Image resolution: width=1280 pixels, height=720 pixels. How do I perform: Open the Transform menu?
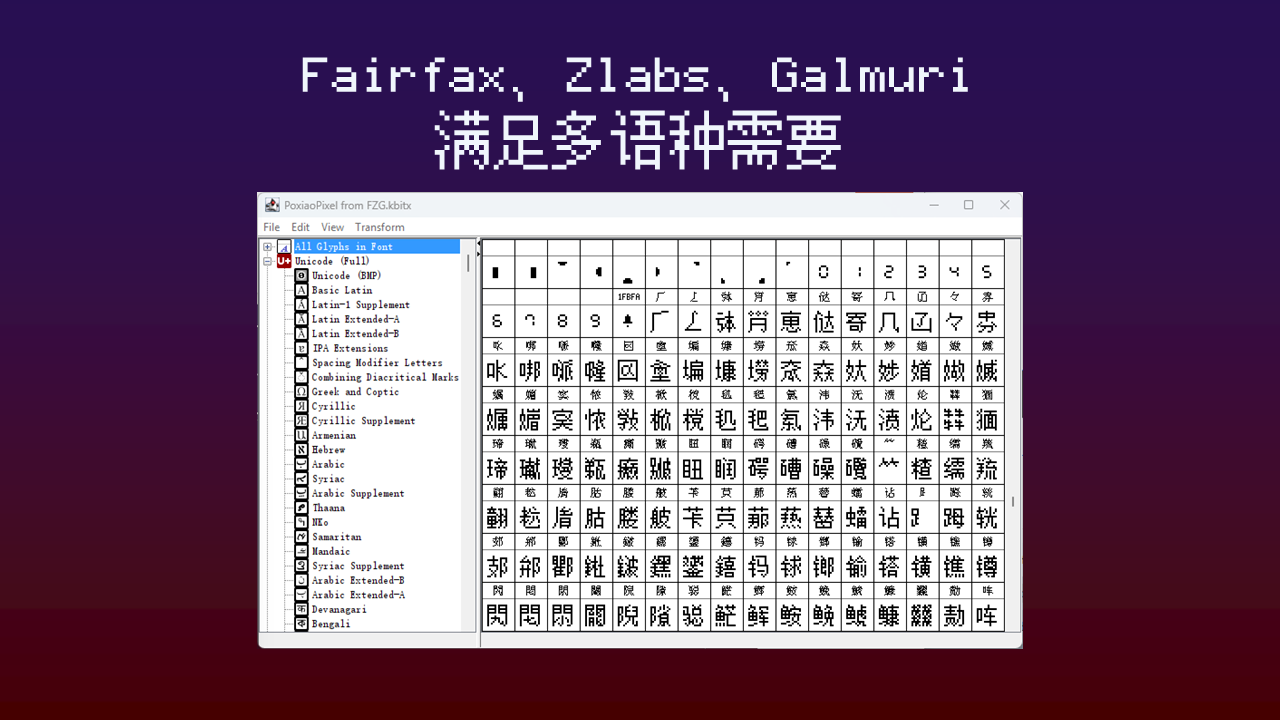(380, 227)
